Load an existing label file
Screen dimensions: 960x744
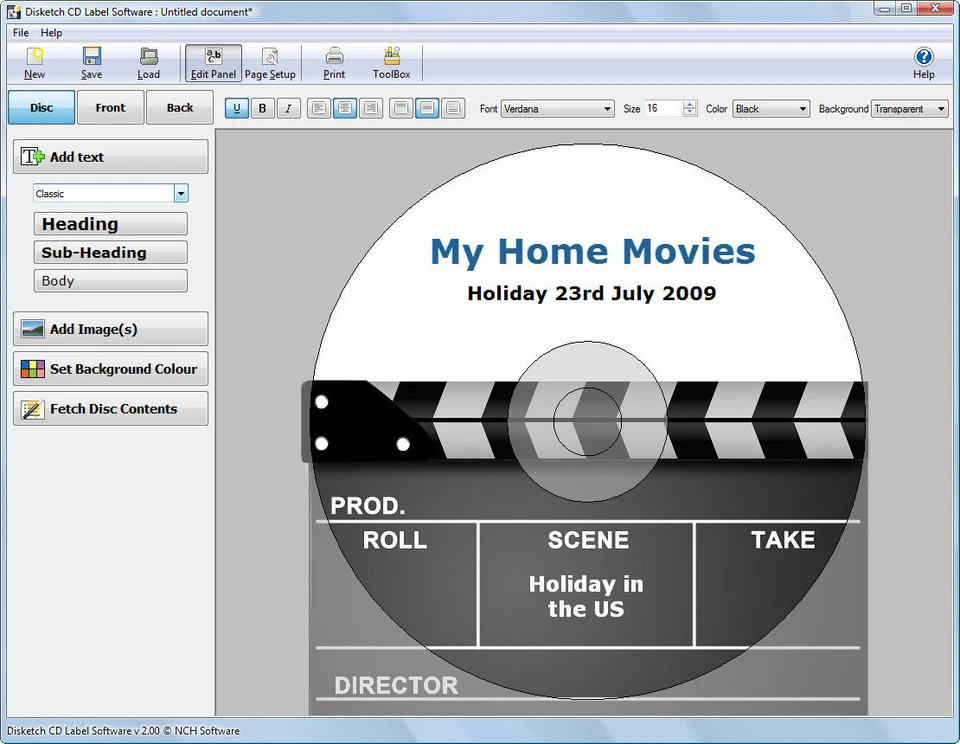tap(148, 62)
